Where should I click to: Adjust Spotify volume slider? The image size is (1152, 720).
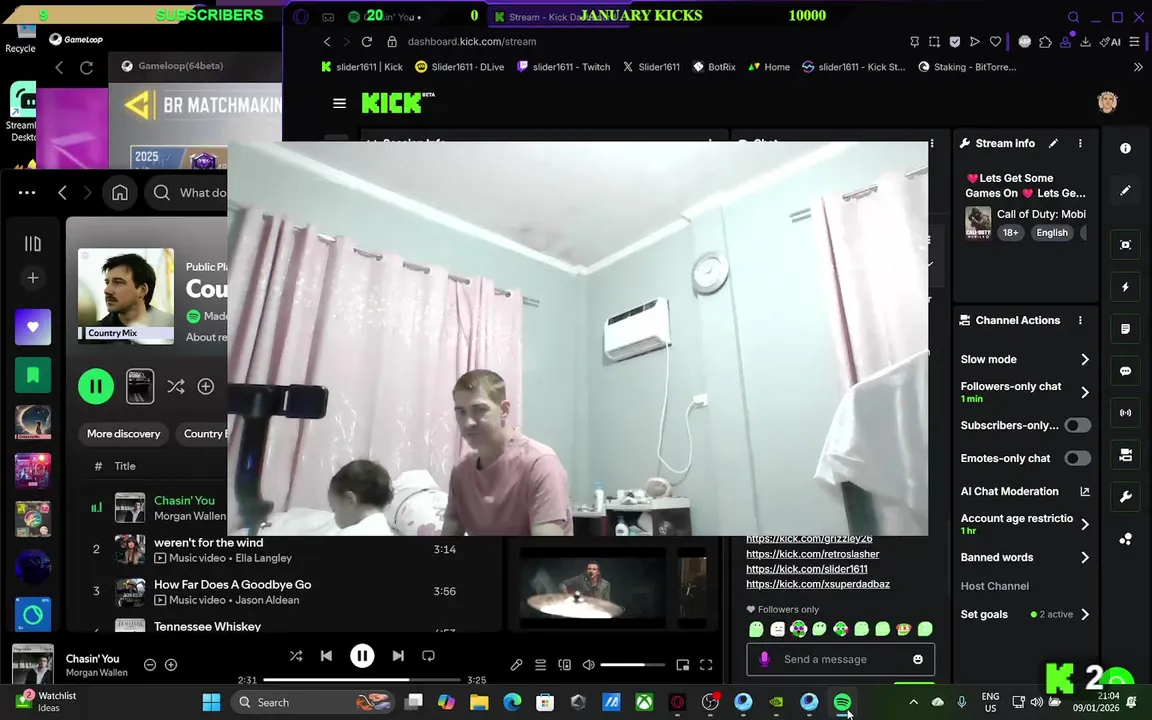[x=633, y=665]
